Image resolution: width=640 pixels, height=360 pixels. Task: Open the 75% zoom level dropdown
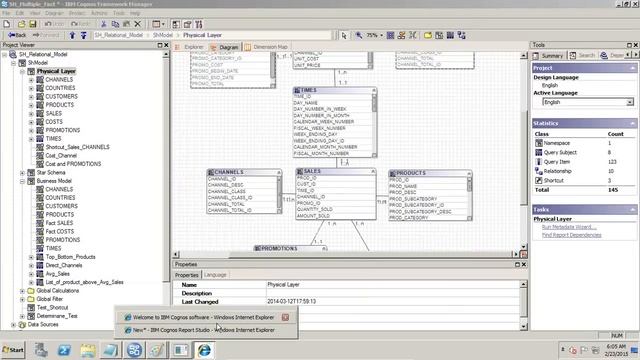click(x=382, y=36)
